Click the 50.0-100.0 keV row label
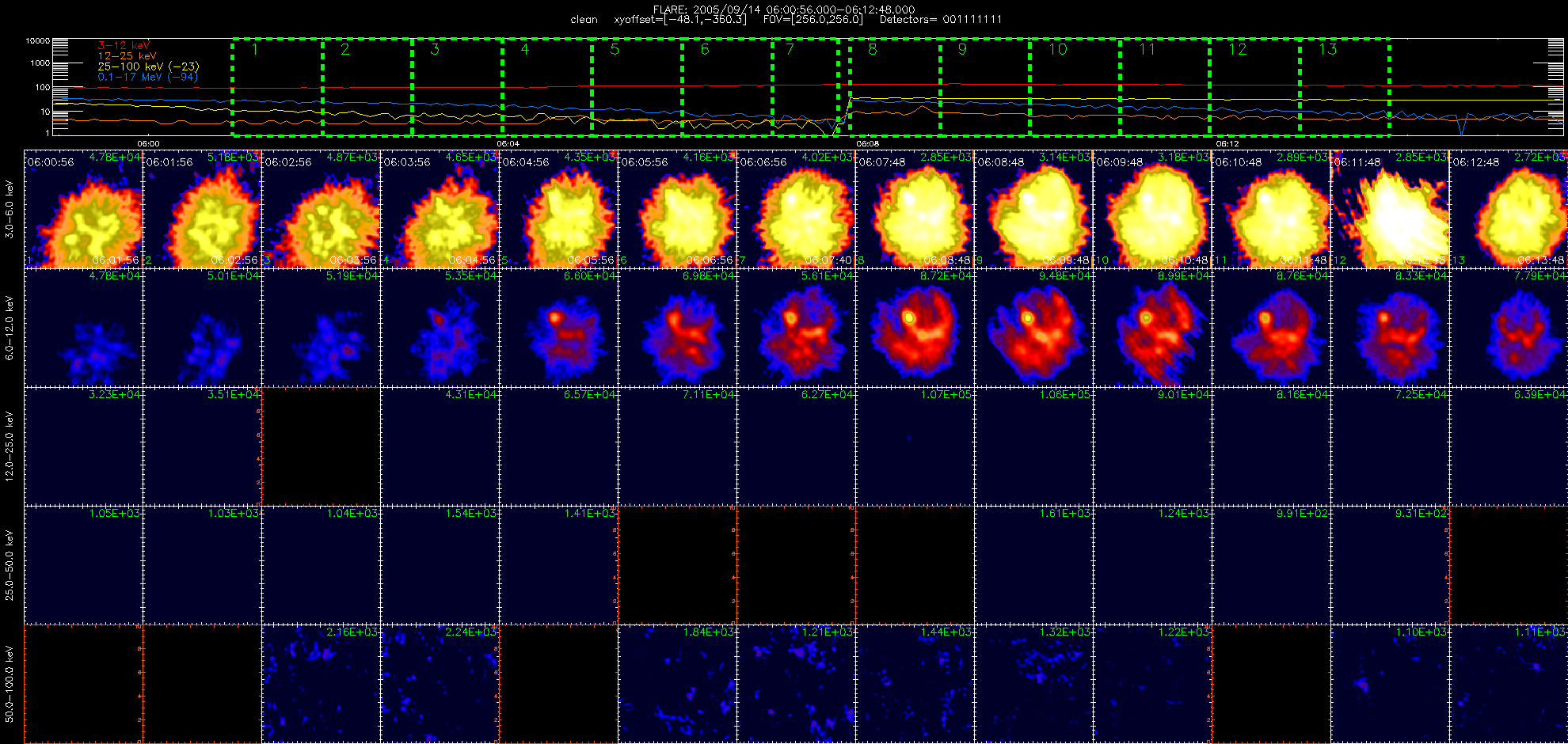Image resolution: width=1568 pixels, height=744 pixels. pos(10,684)
